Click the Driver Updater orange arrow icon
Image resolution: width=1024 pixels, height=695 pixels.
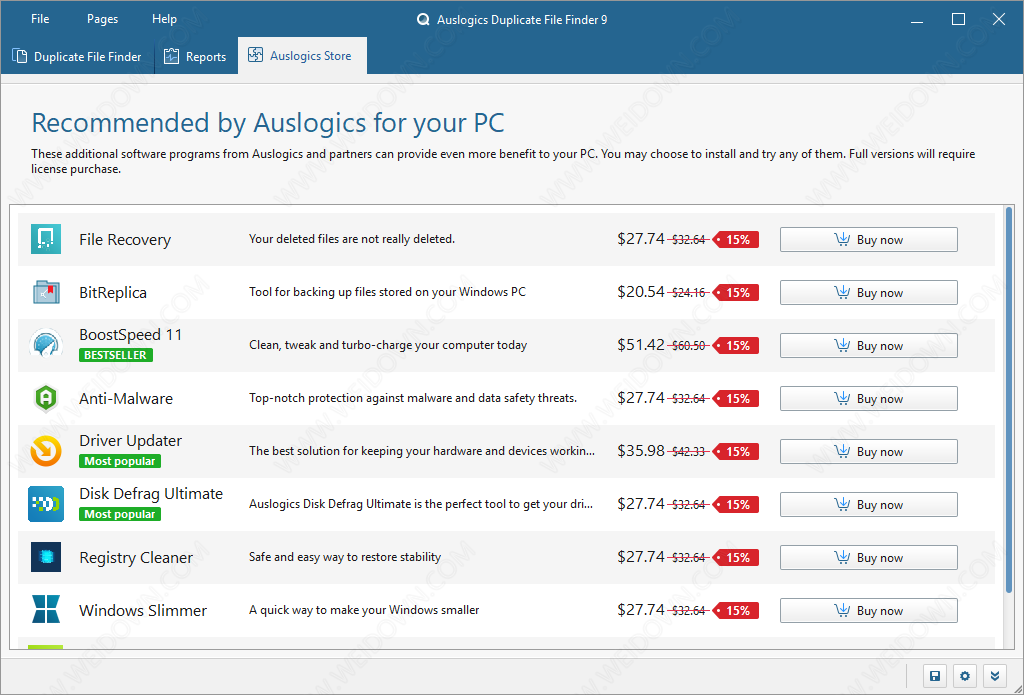[x=46, y=451]
